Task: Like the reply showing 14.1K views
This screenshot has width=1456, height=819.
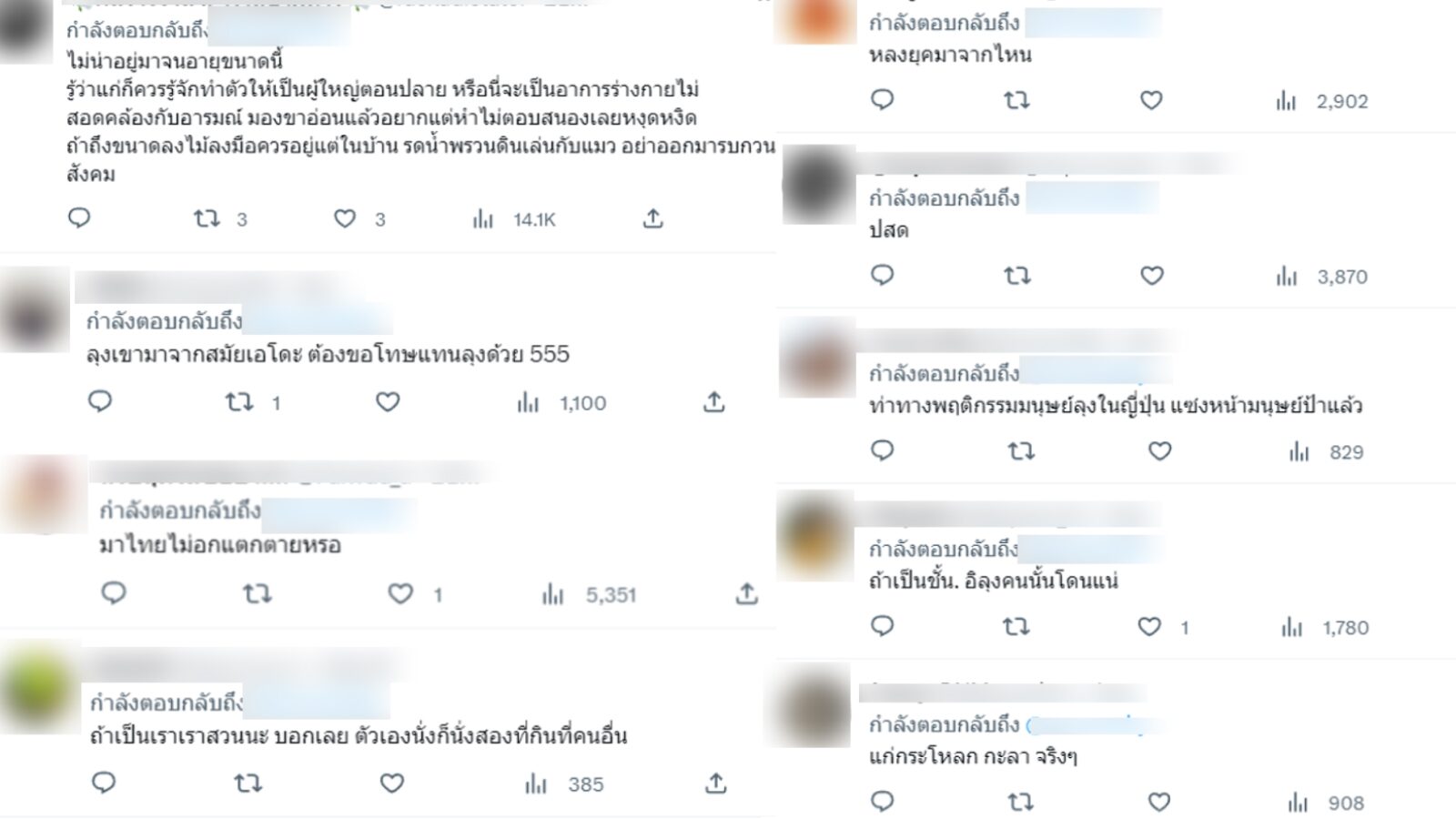Action: click(x=344, y=218)
